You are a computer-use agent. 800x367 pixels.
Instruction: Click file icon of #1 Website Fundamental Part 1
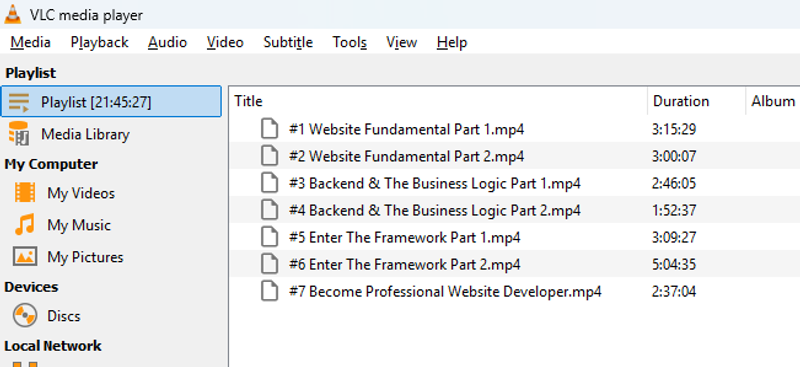coord(269,129)
